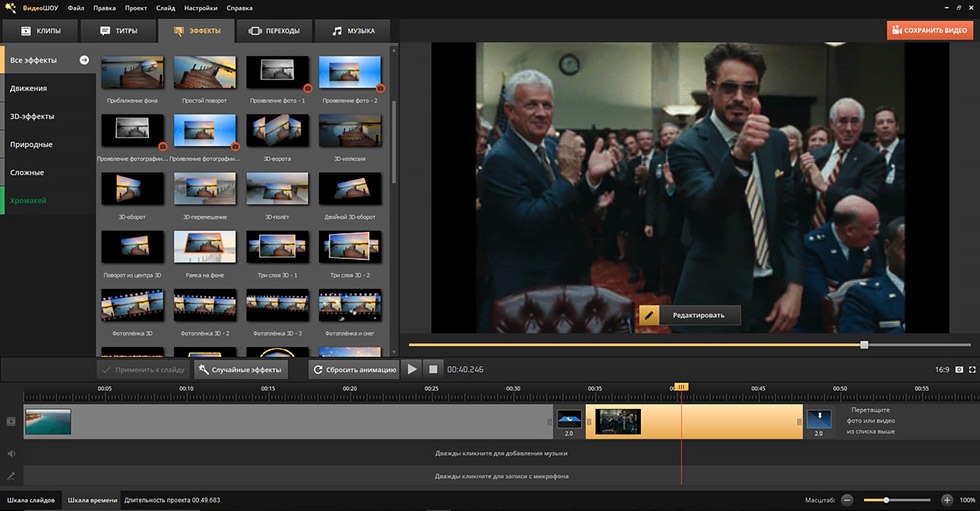Select the 3D-полёт effect

click(x=278, y=189)
